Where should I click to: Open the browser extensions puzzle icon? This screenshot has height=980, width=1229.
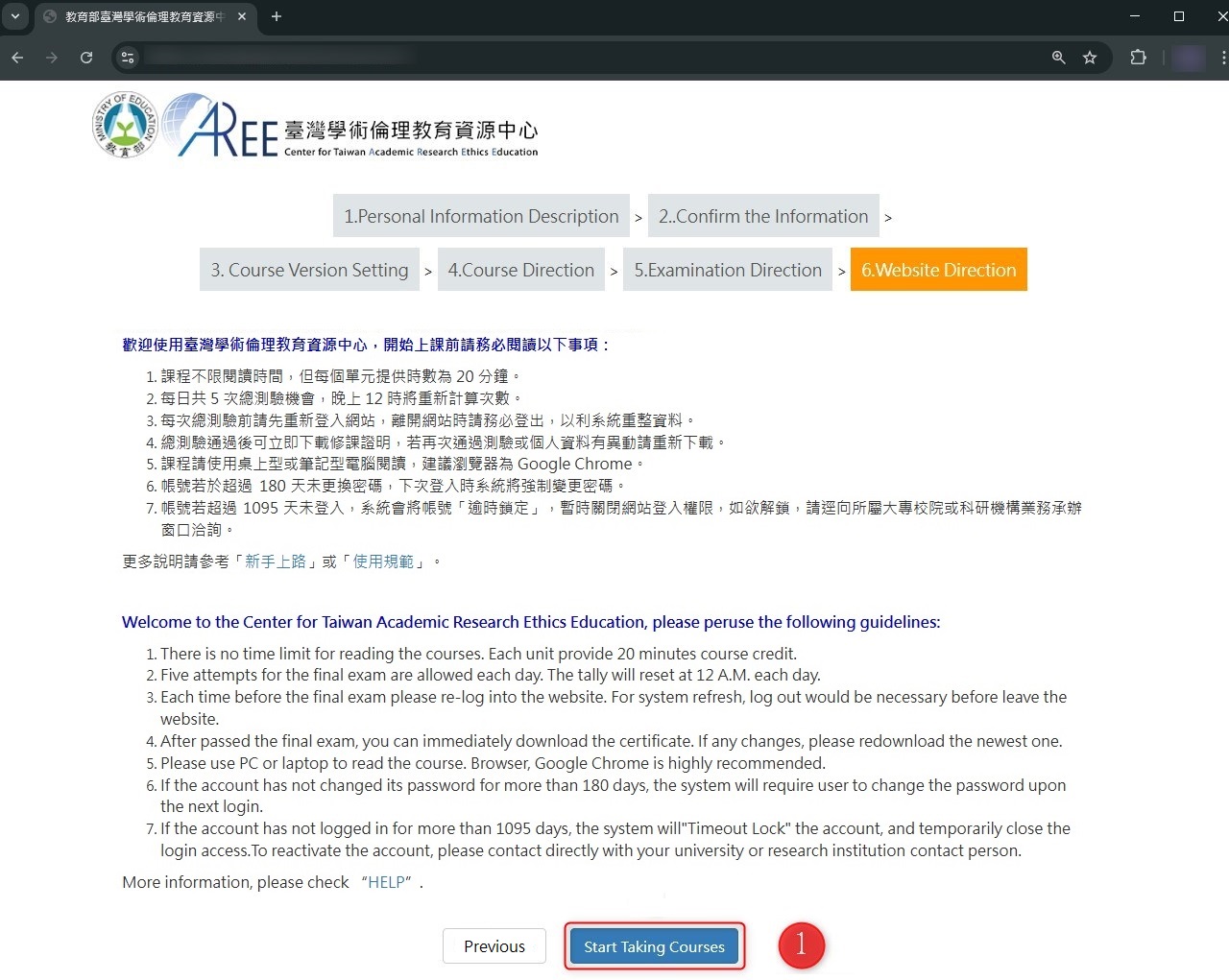coord(1138,58)
